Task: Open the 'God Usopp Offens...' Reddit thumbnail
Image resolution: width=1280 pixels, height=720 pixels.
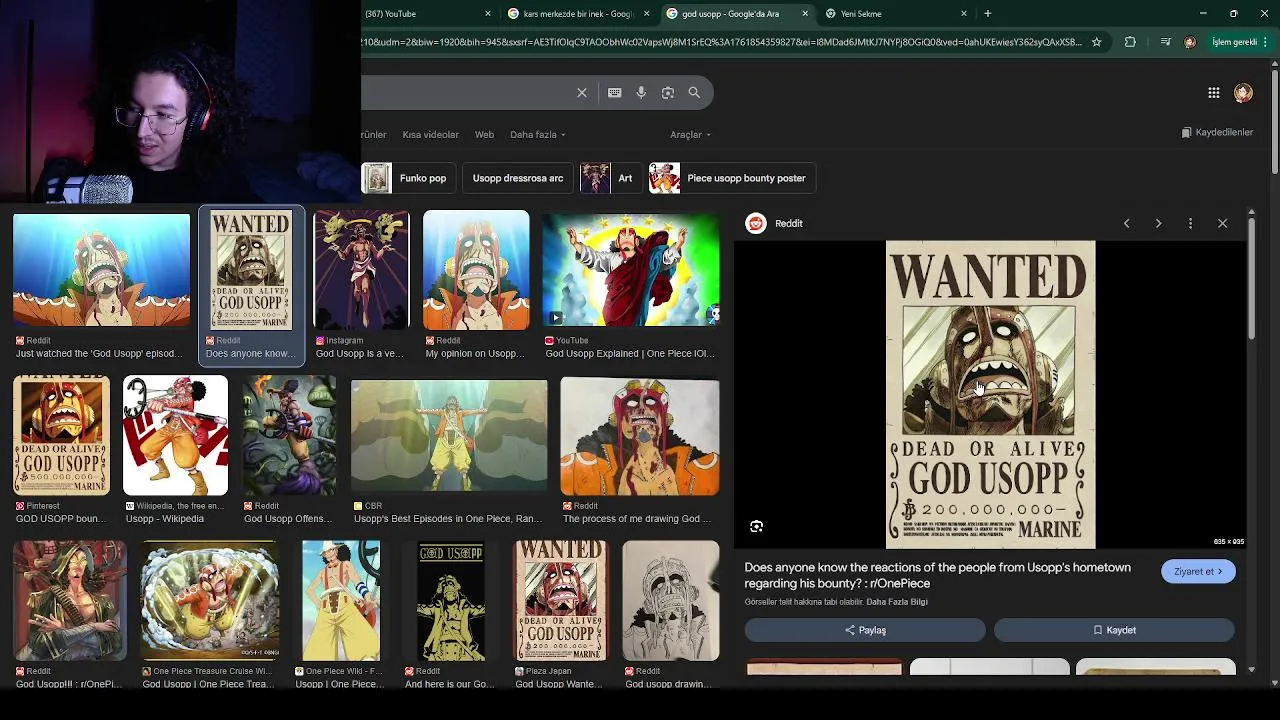Action: [289, 436]
